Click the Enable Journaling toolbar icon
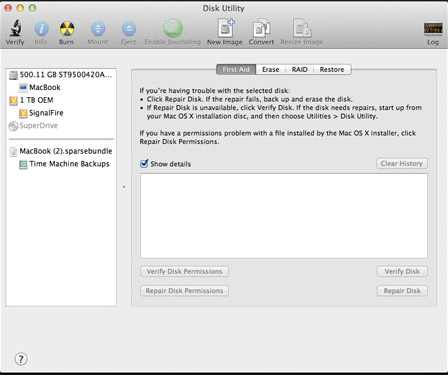Viewport: 448px width, 375px height. click(173, 28)
